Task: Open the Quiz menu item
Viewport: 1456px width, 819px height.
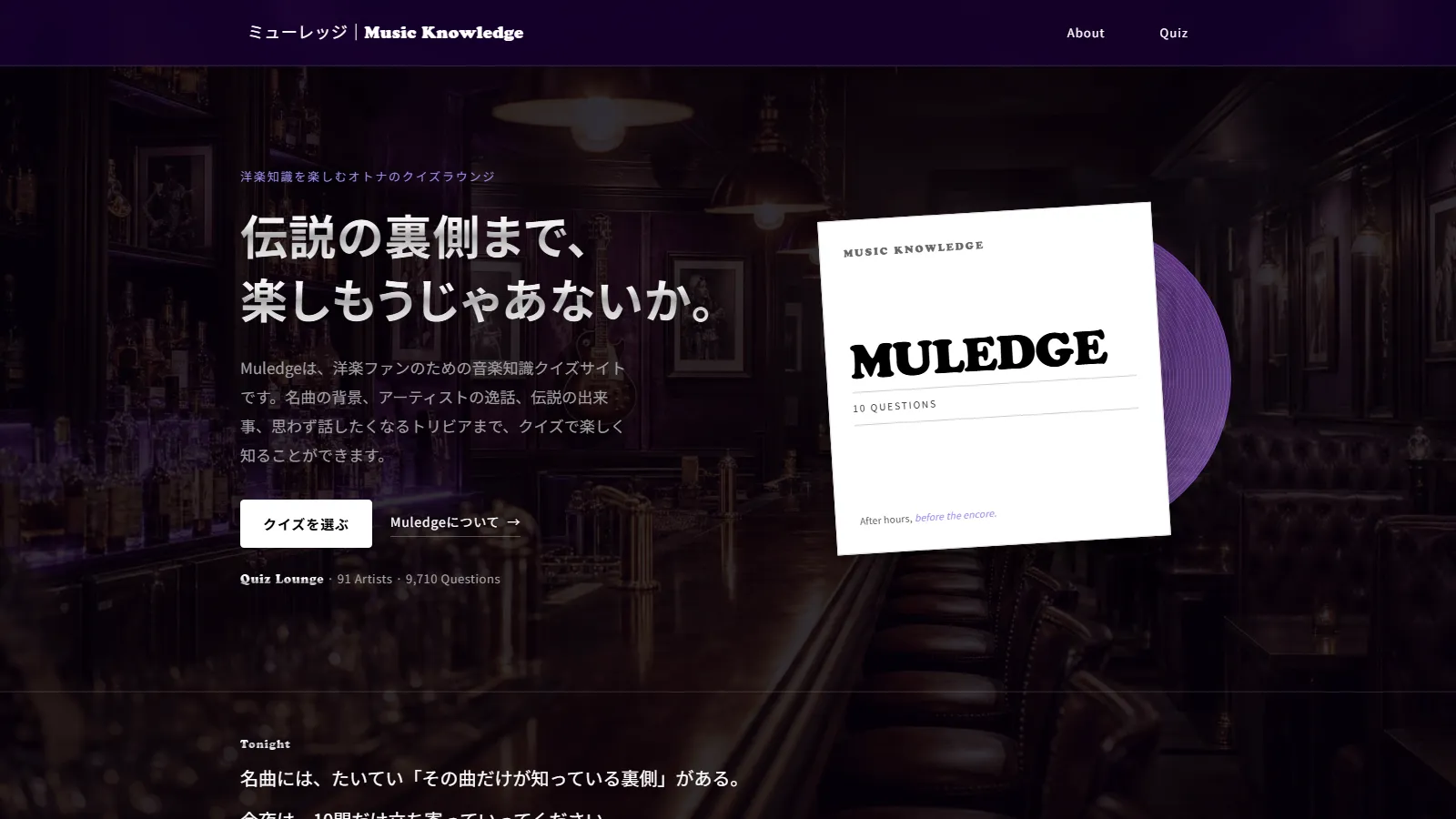Action: click(x=1174, y=33)
